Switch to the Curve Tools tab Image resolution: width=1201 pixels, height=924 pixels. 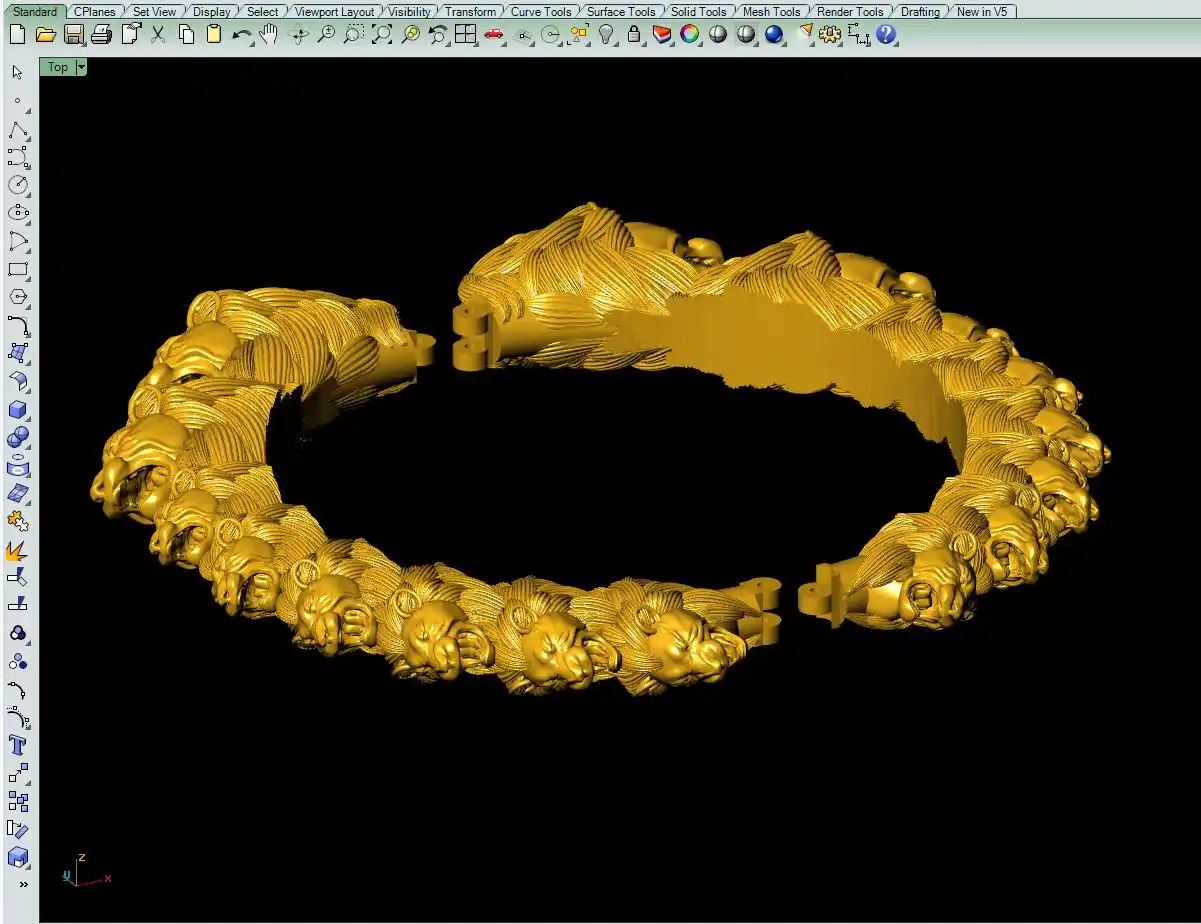pyautogui.click(x=541, y=12)
